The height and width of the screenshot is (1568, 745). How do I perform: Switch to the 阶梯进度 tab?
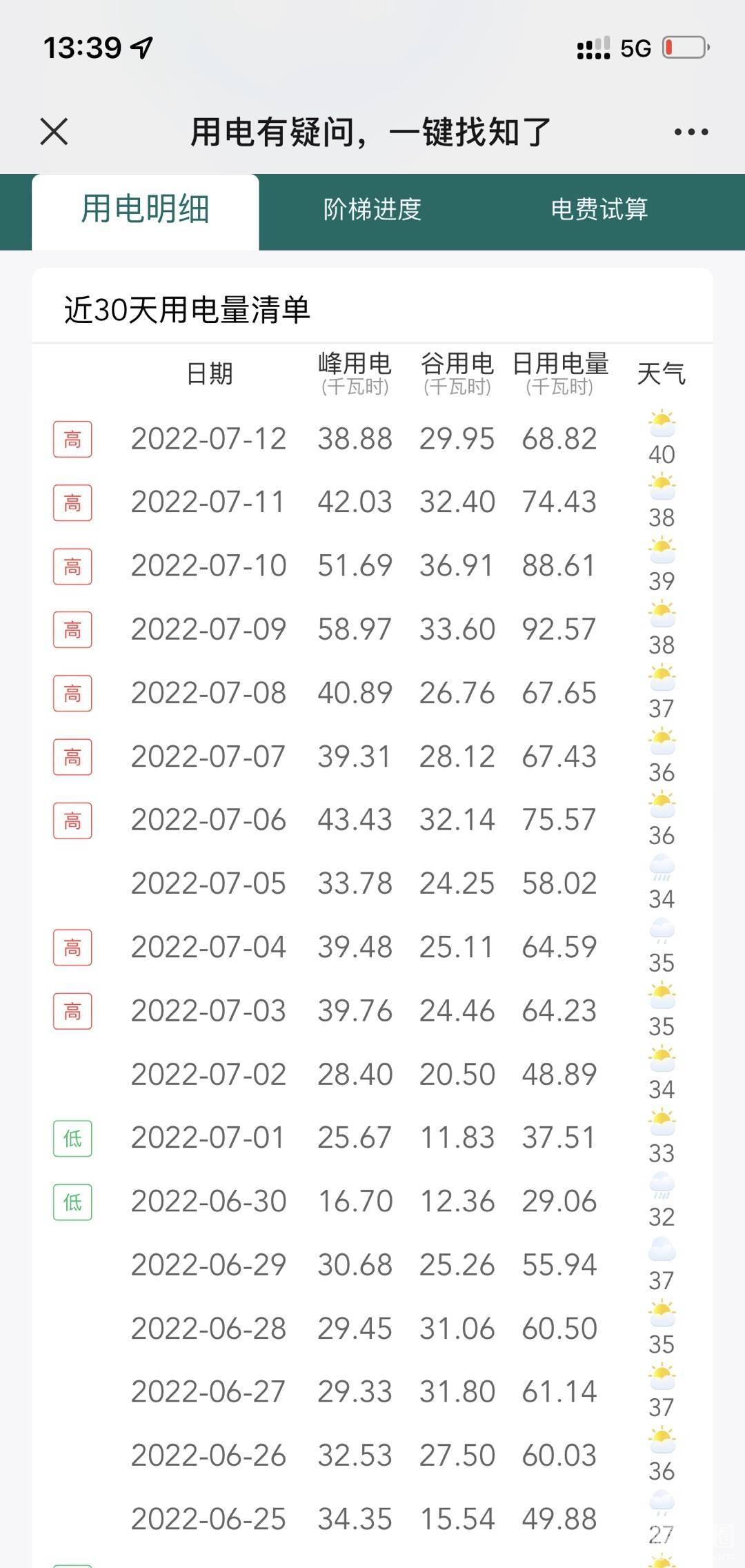coord(372,210)
